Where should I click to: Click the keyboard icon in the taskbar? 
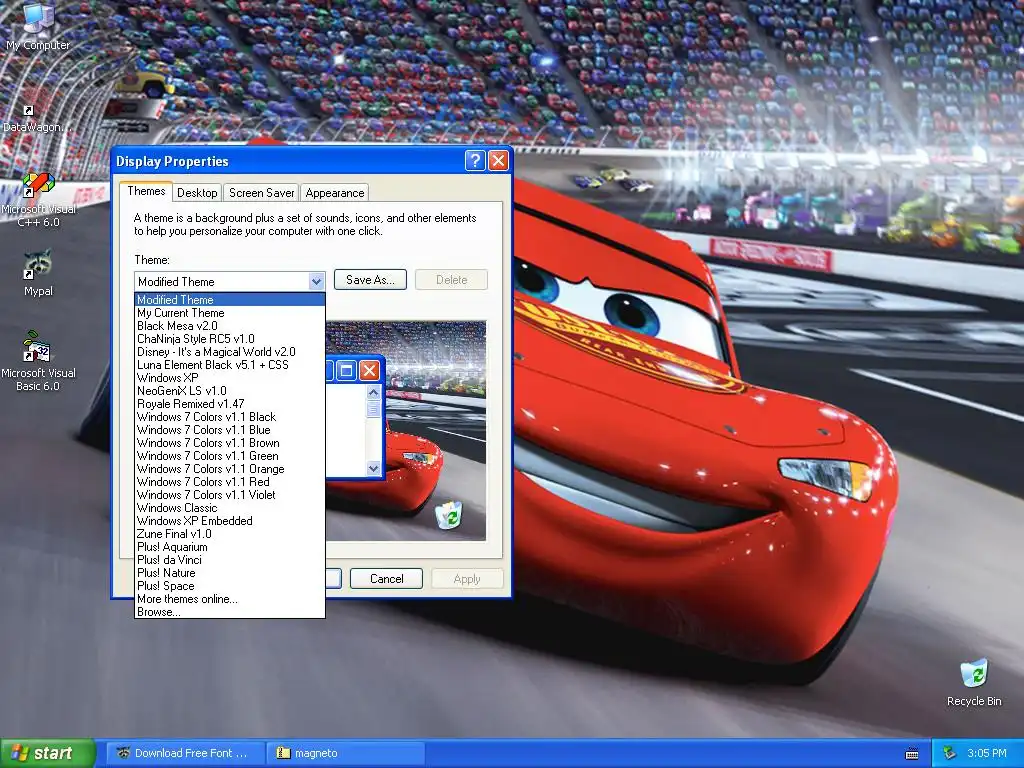pos(912,754)
